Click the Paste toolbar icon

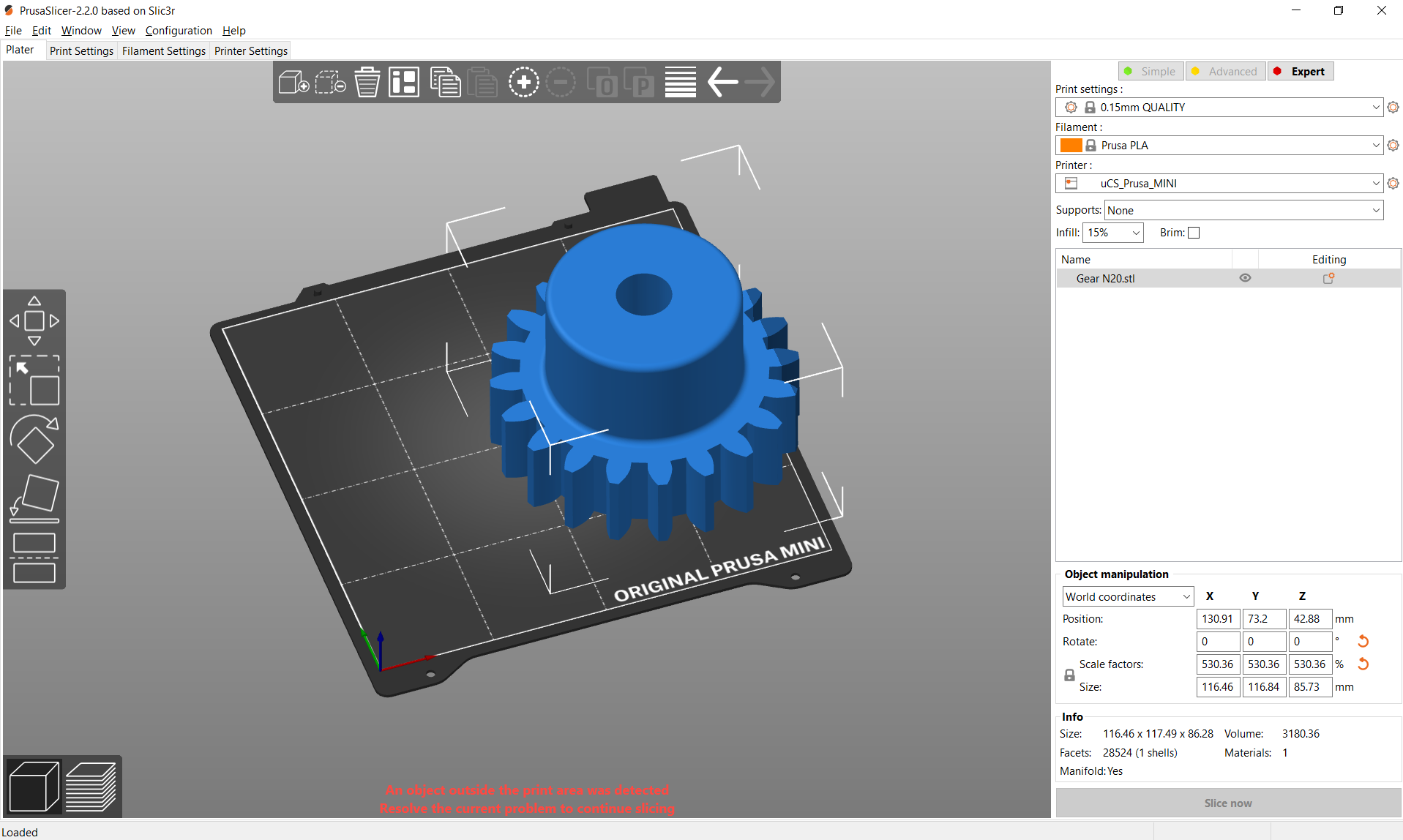pyautogui.click(x=482, y=82)
